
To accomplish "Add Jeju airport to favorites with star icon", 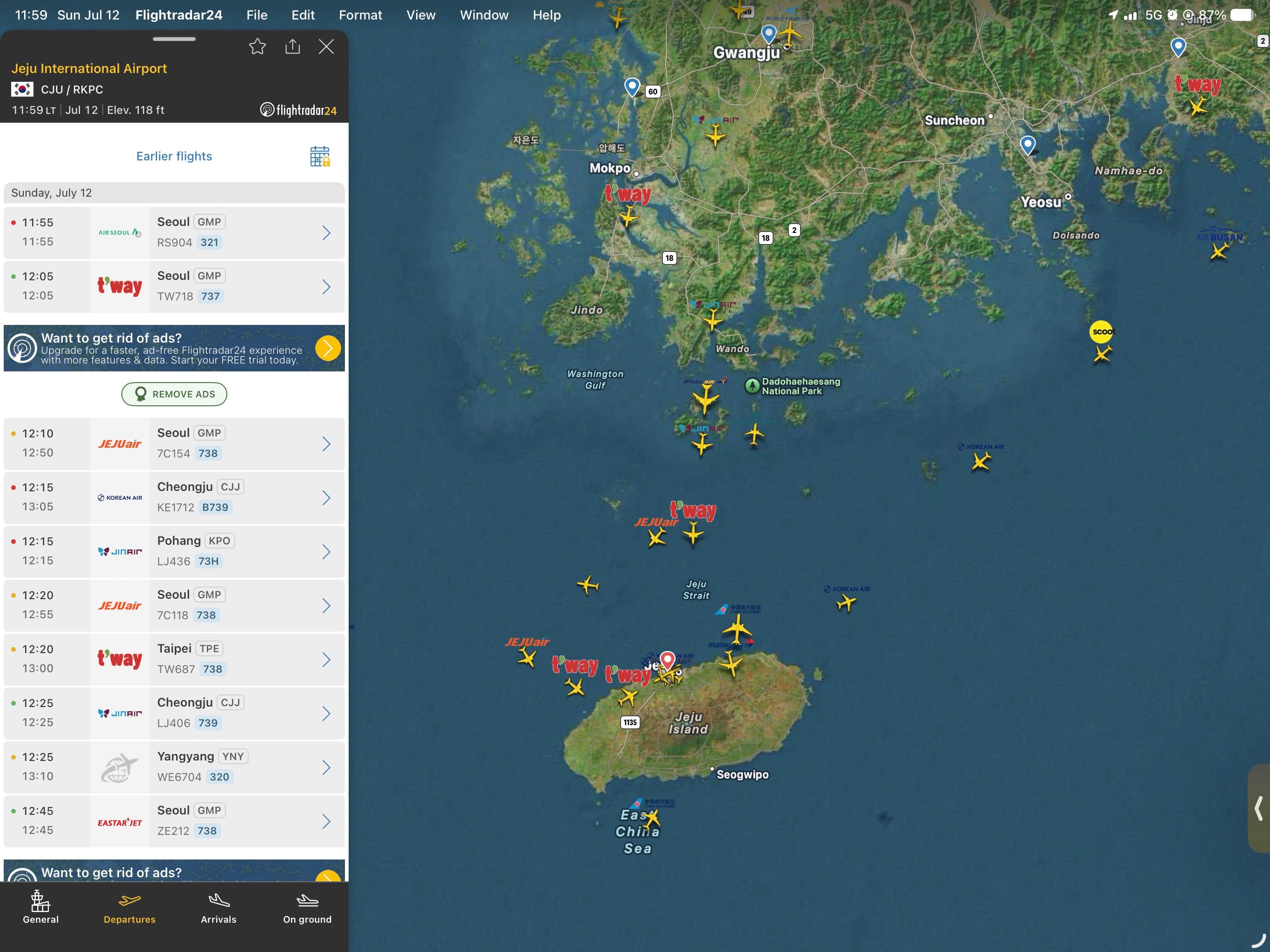I will click(257, 46).
